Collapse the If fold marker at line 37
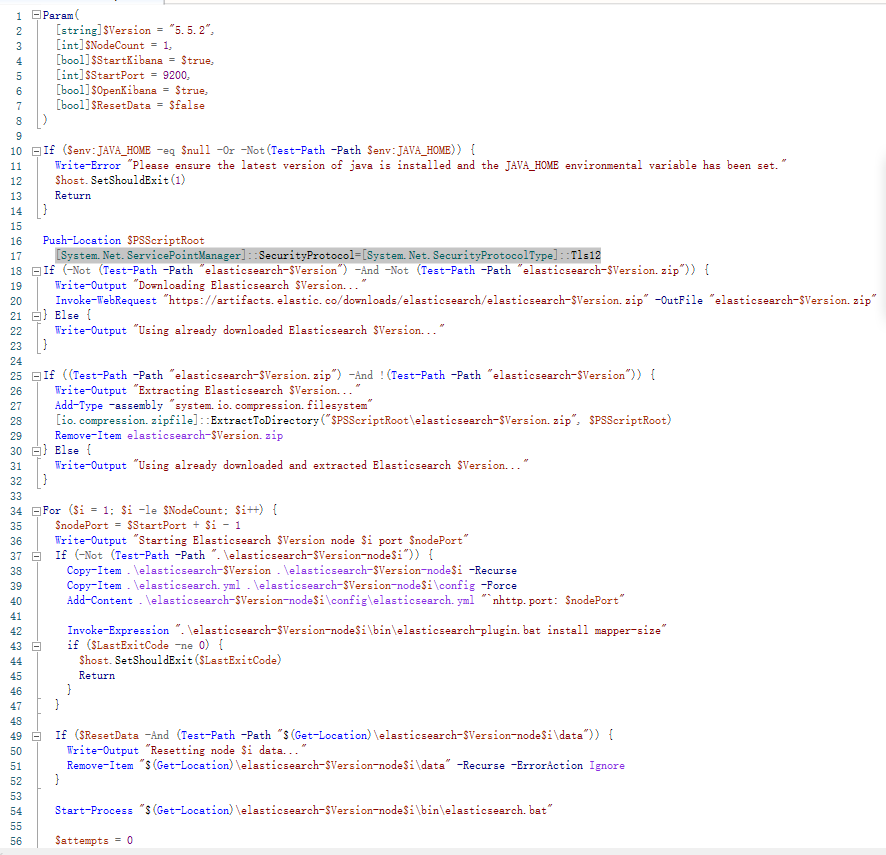Image resolution: width=886 pixels, height=855 pixels. (36, 556)
